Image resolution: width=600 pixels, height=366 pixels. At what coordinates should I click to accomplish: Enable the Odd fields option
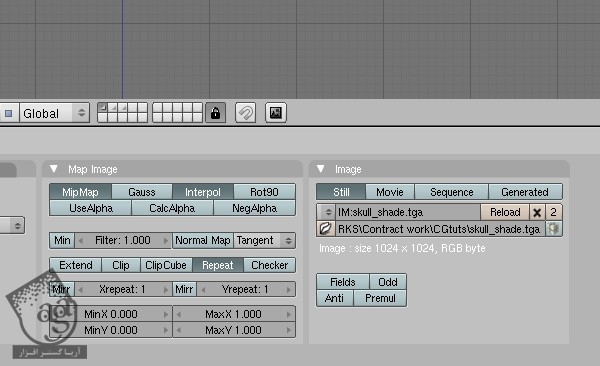(x=388, y=282)
